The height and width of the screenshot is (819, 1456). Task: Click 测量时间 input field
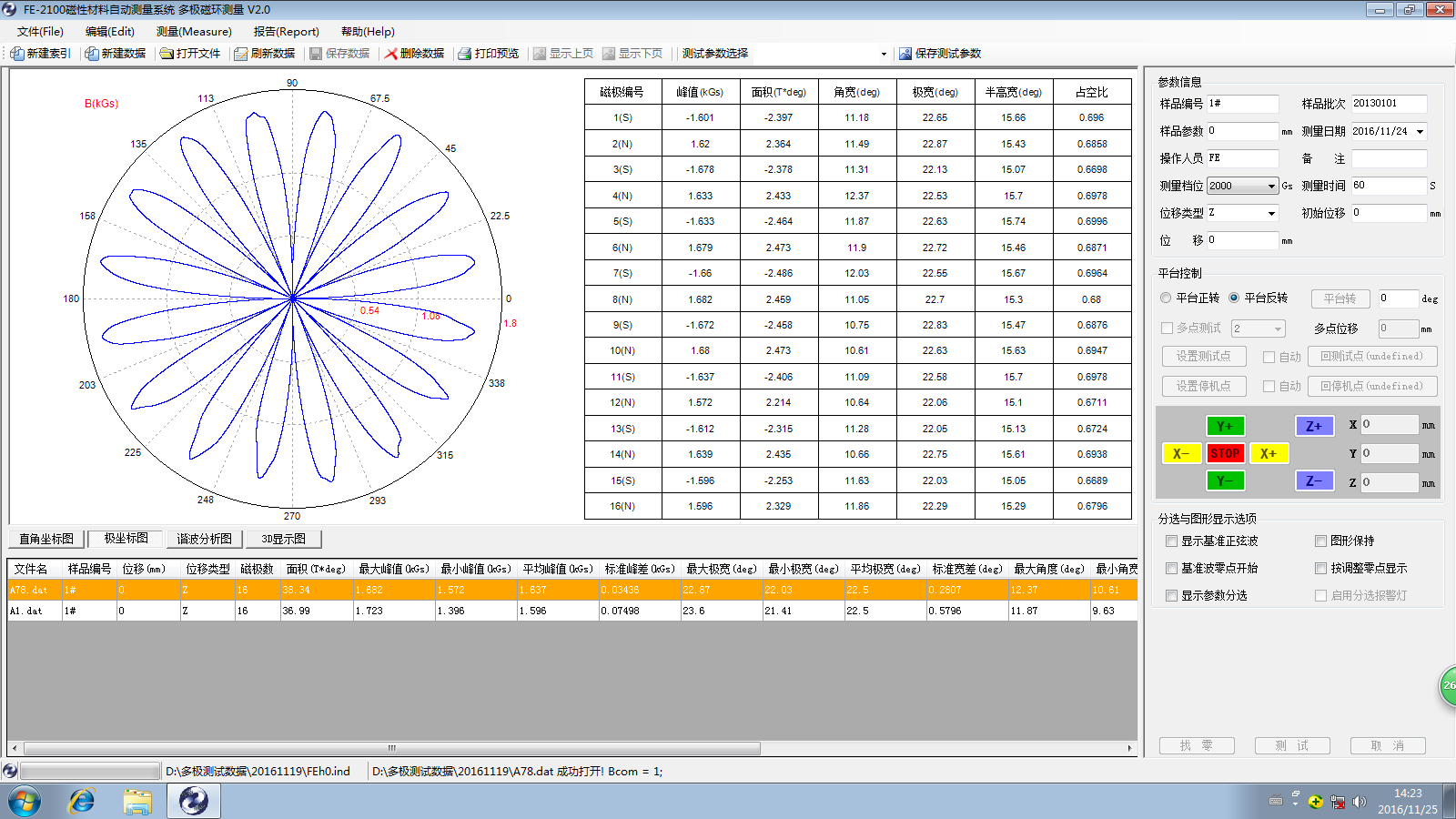[1389, 186]
